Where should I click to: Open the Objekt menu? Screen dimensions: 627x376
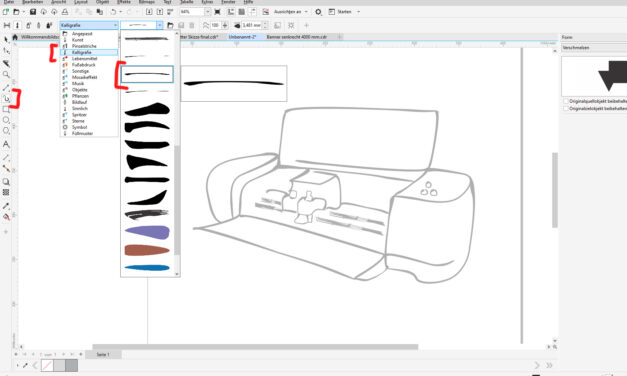coord(102,2)
